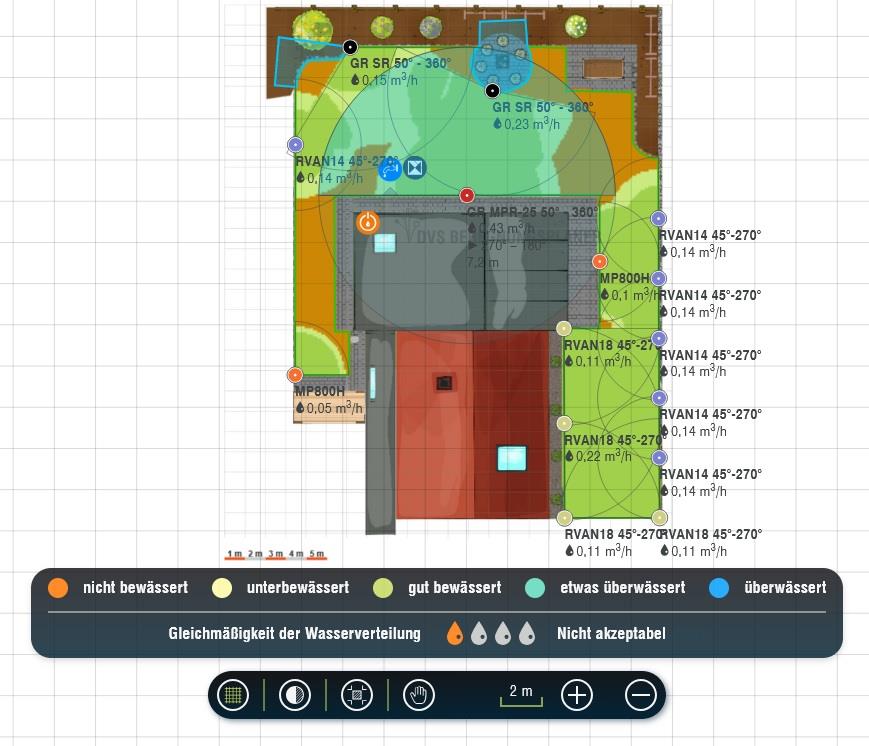This screenshot has width=869, height=746.
Task: Click the 2 m scale indicator
Action: tap(521, 694)
